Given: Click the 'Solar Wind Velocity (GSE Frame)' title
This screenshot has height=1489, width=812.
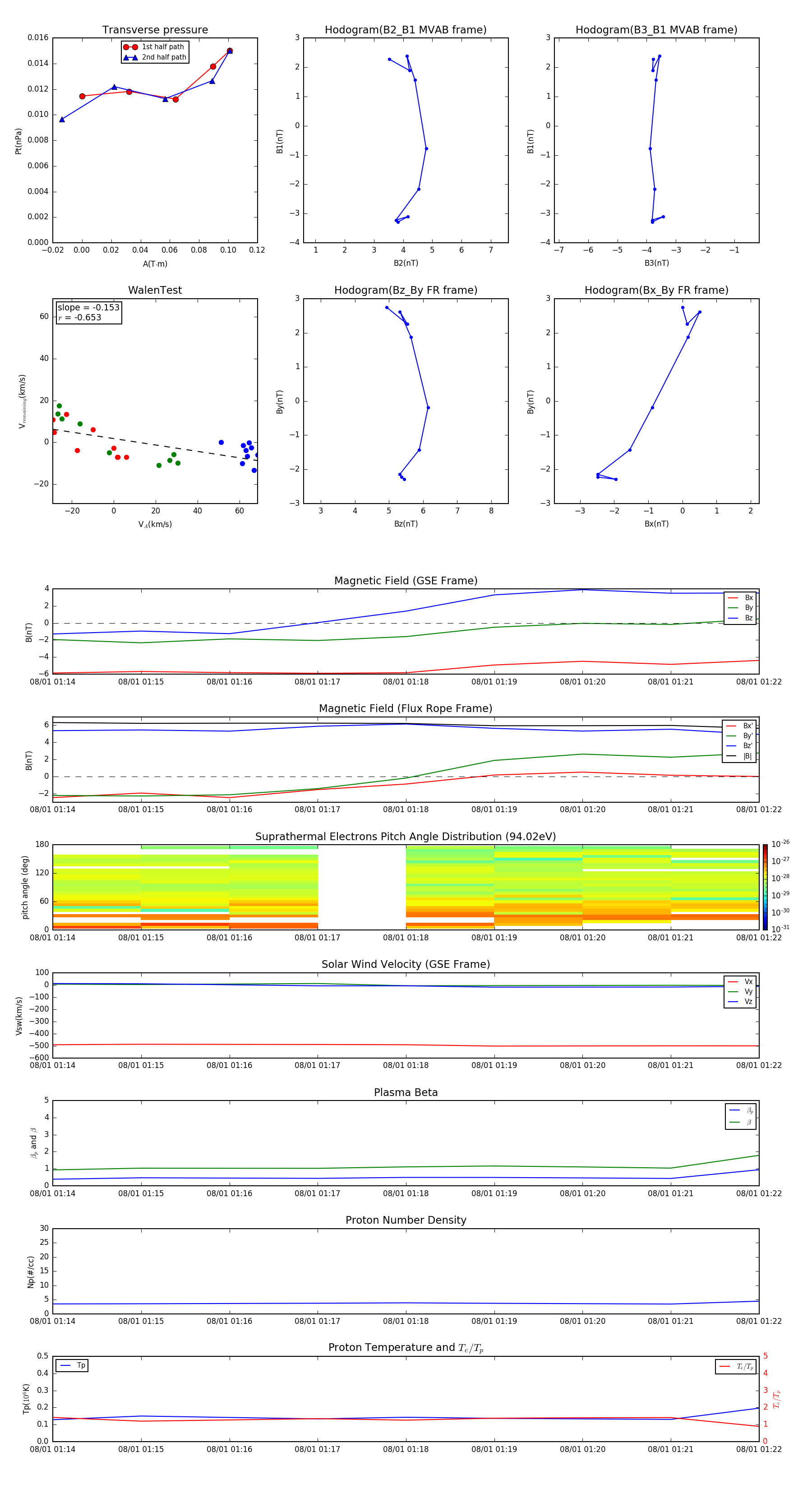Looking at the screenshot, I should (406, 965).
